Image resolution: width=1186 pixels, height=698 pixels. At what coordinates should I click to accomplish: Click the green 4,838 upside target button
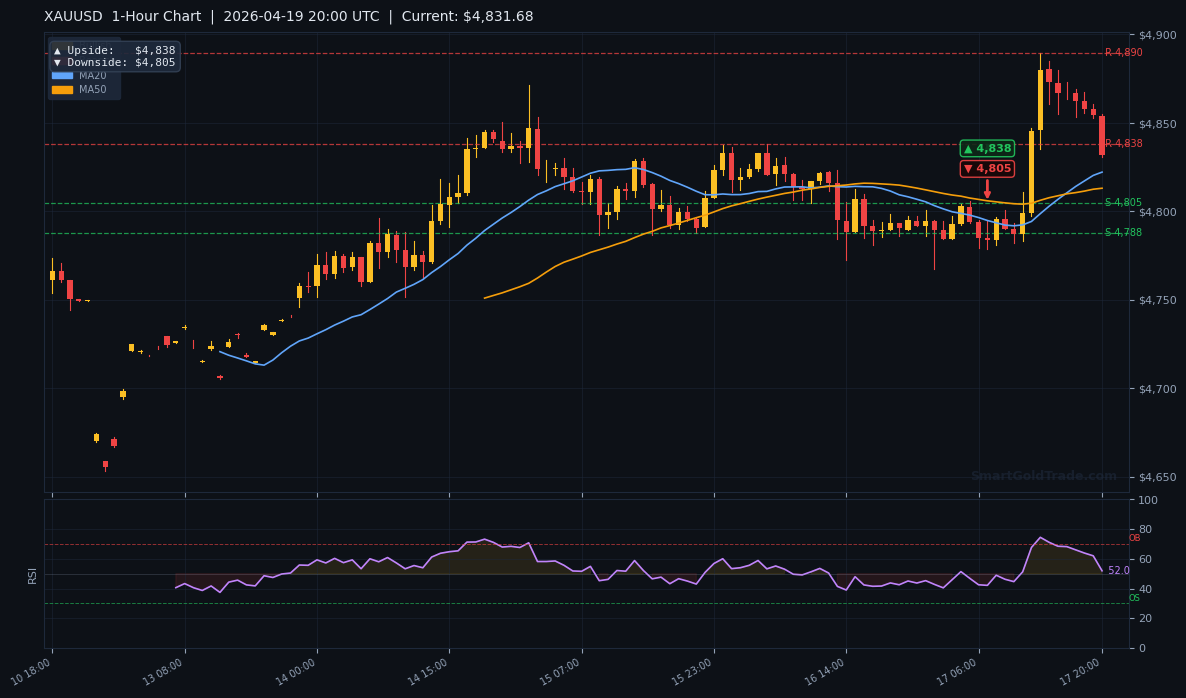point(987,148)
